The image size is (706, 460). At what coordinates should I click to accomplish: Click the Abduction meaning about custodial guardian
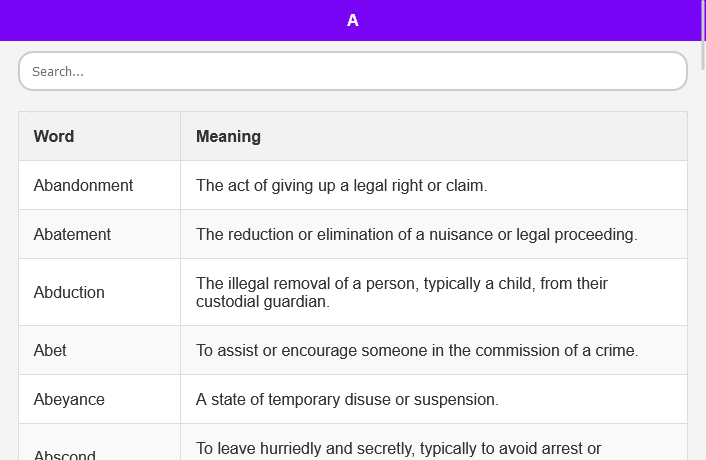(x=402, y=293)
